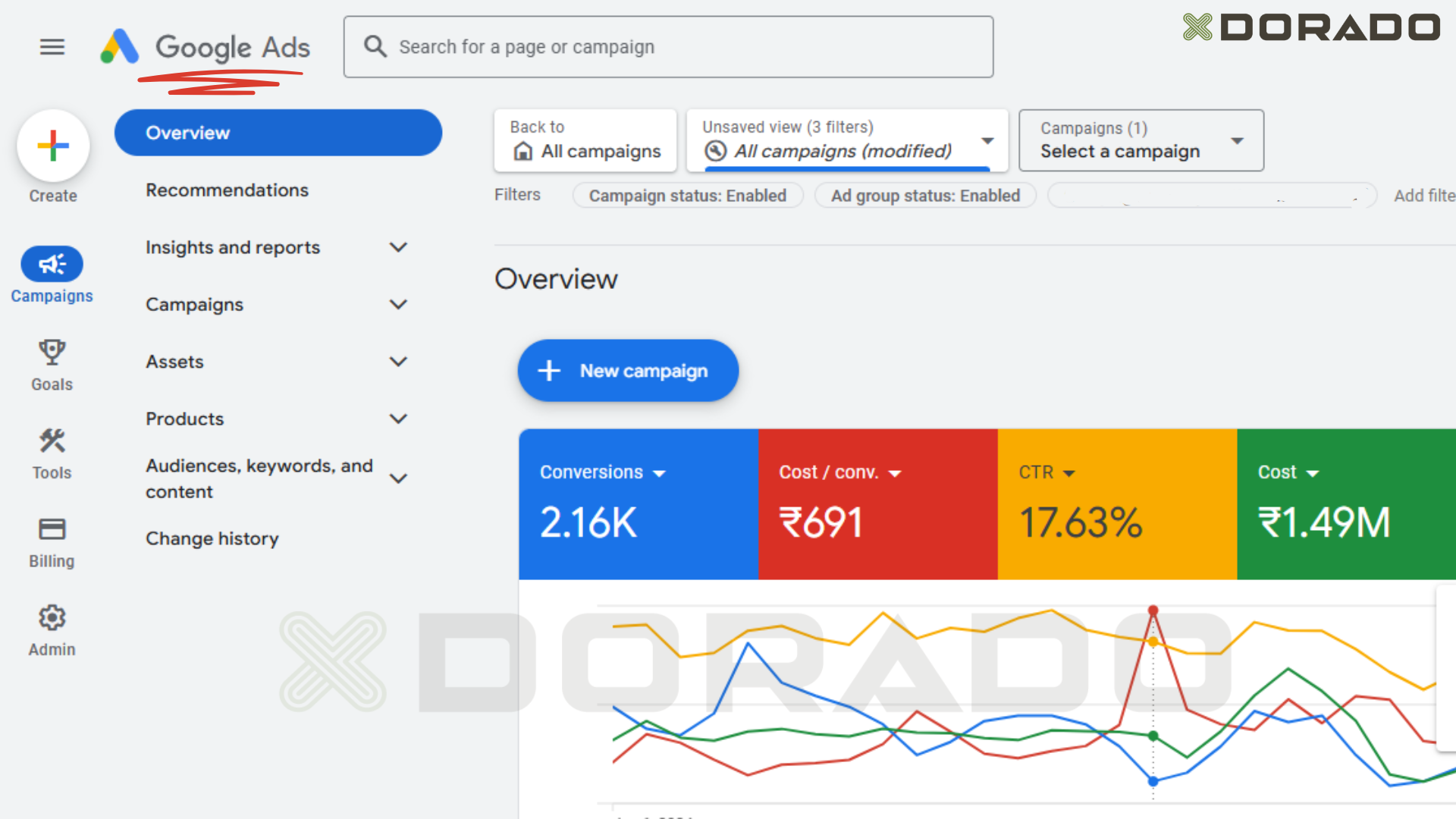The image size is (1456, 819).
Task: Open the Change history page
Action: point(212,538)
